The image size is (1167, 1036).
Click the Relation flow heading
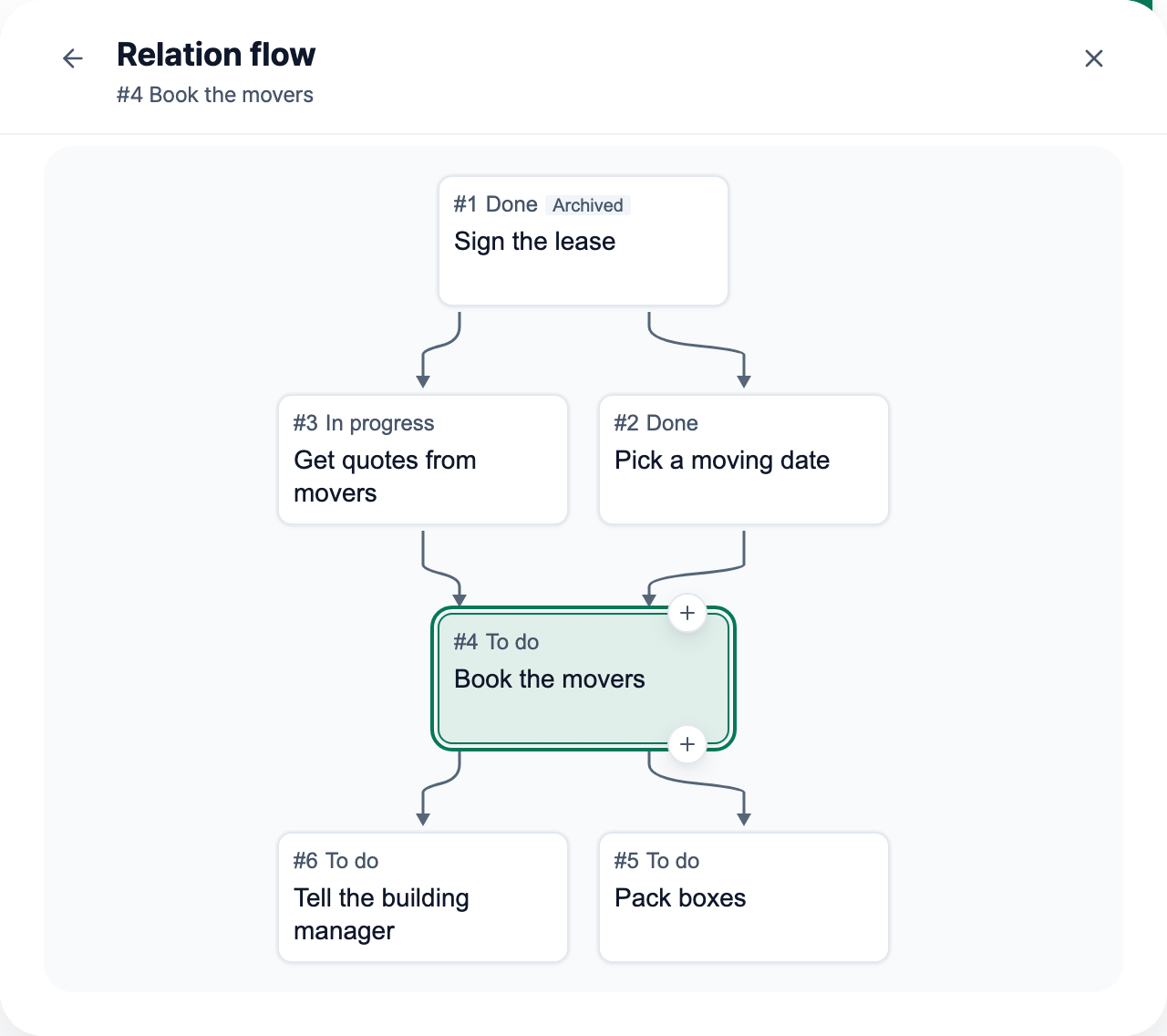pos(216,55)
